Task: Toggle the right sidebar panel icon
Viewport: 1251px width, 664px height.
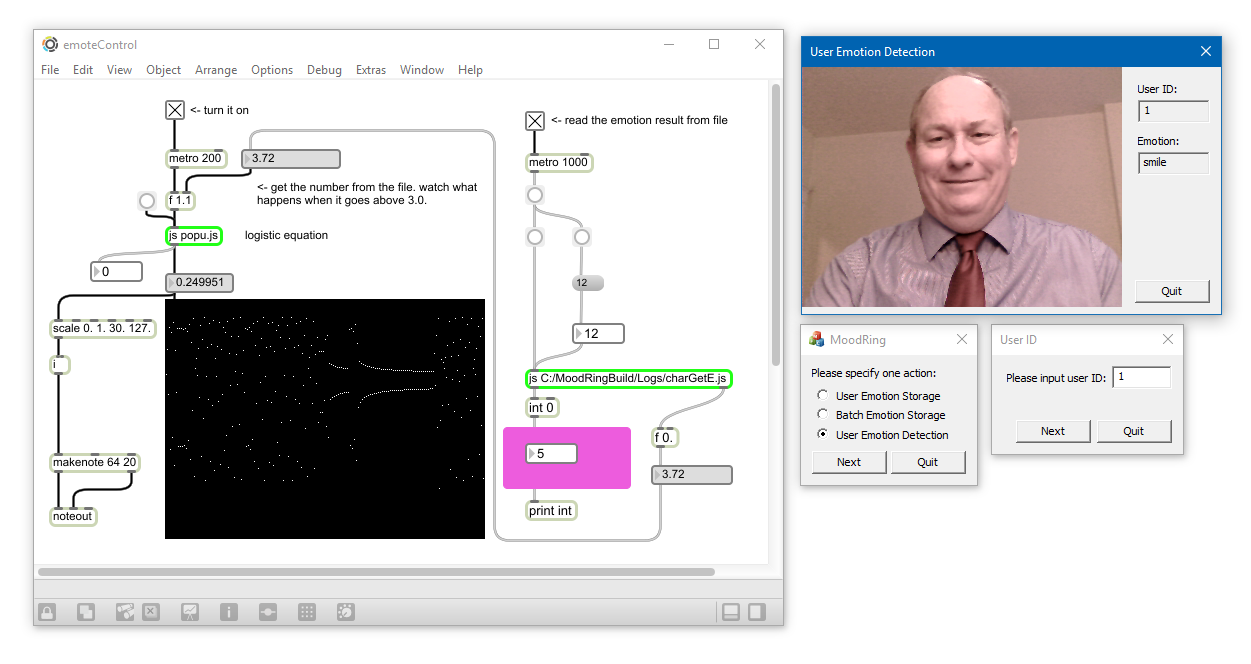Action: click(757, 612)
